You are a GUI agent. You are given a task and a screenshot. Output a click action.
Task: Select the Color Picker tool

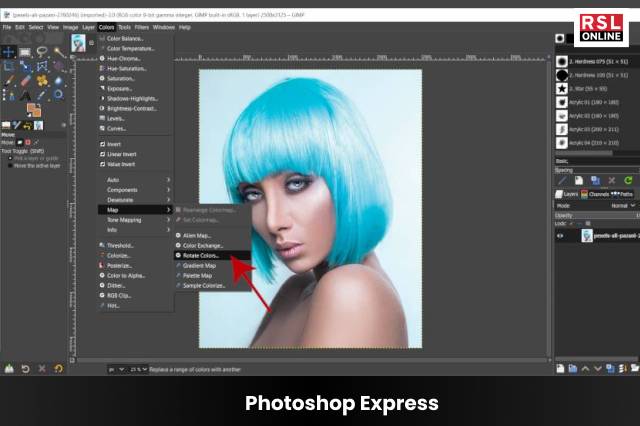(42, 95)
